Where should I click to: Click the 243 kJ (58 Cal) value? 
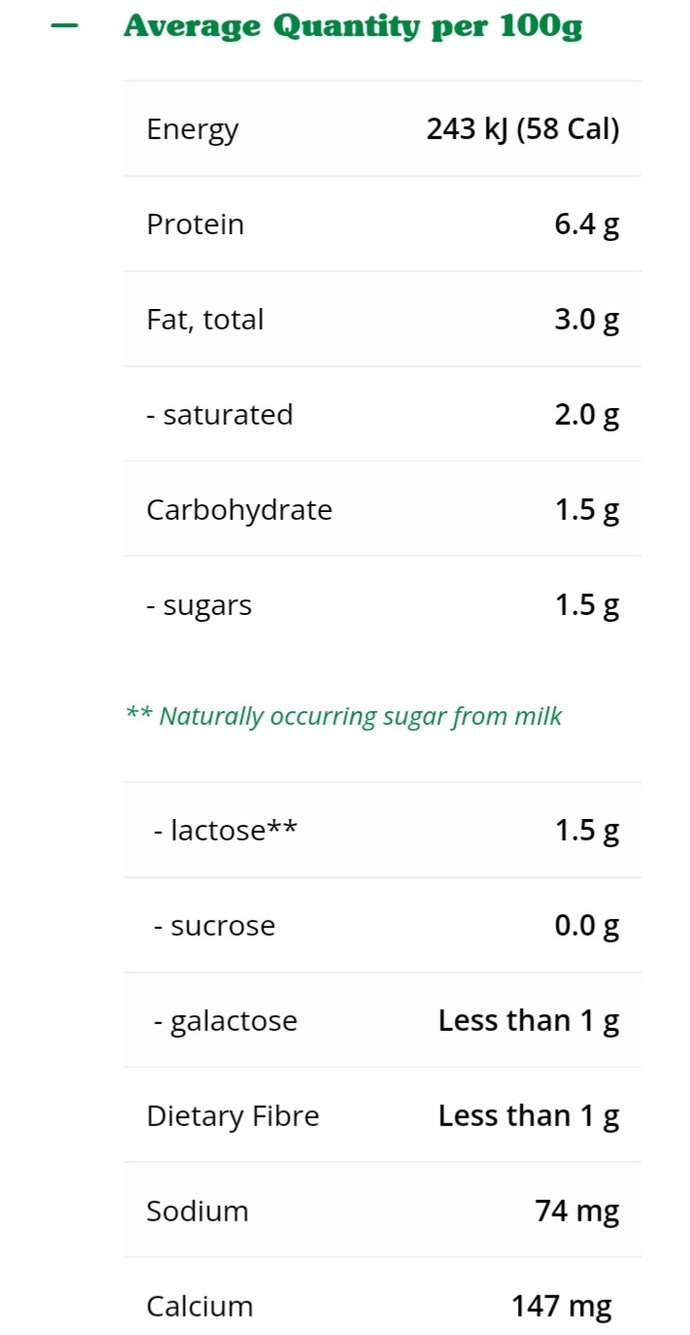point(522,129)
